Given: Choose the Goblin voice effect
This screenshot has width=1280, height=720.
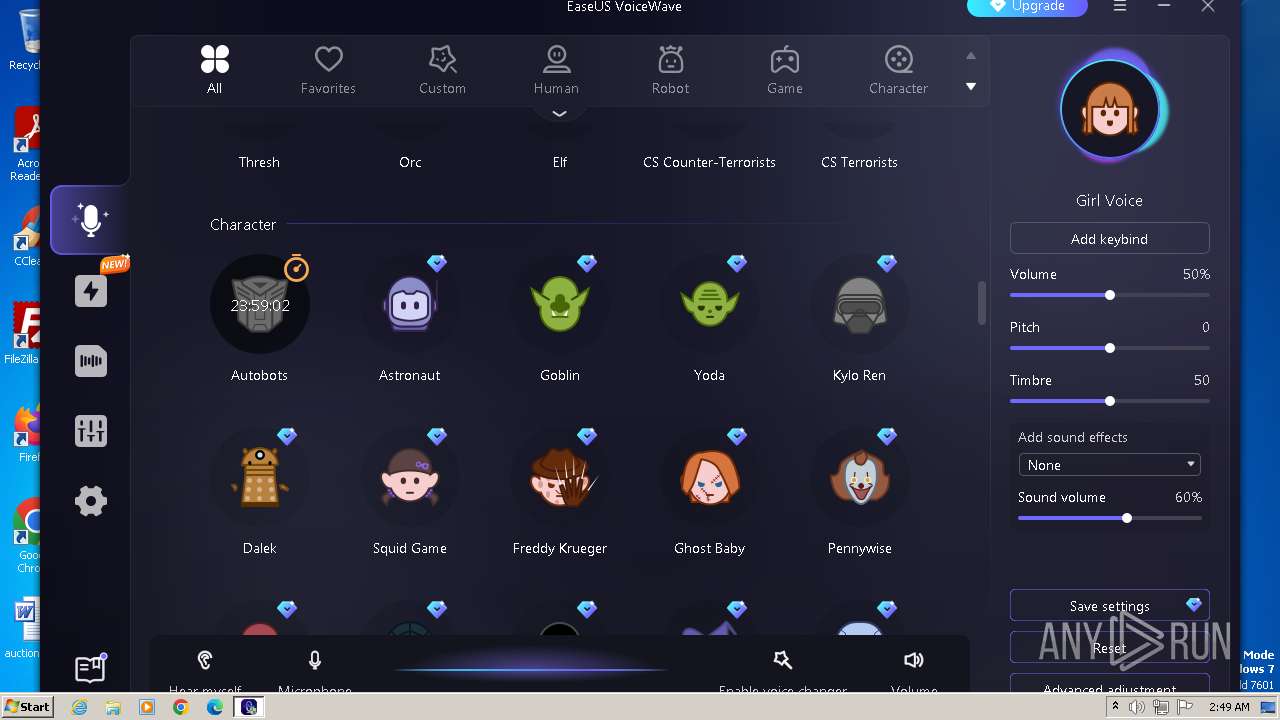Looking at the screenshot, I should [x=559, y=304].
